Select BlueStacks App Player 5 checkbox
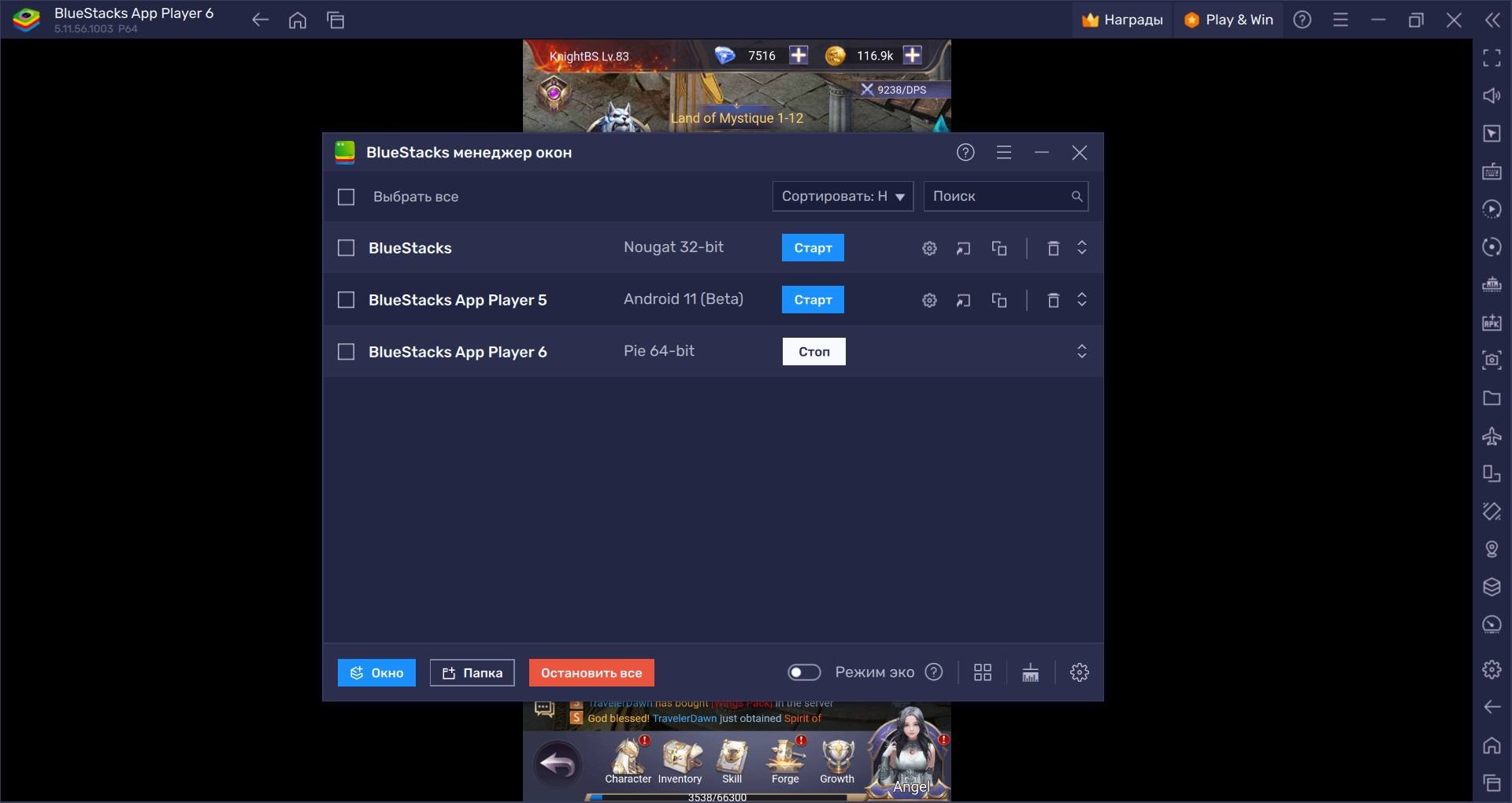This screenshot has width=1512, height=803. click(346, 300)
